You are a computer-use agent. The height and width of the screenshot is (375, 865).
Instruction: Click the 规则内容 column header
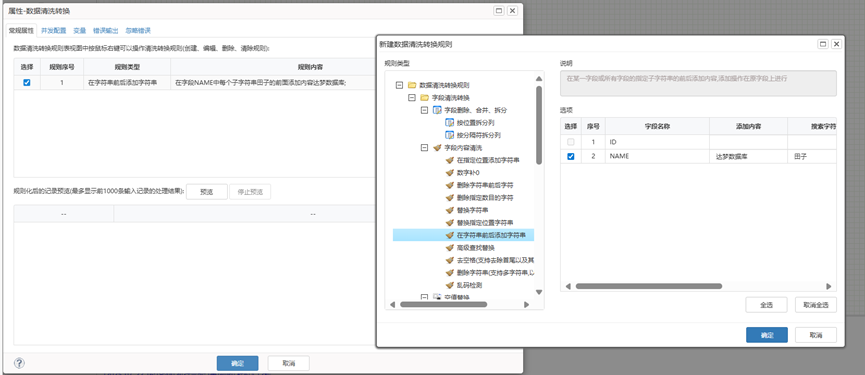point(311,67)
